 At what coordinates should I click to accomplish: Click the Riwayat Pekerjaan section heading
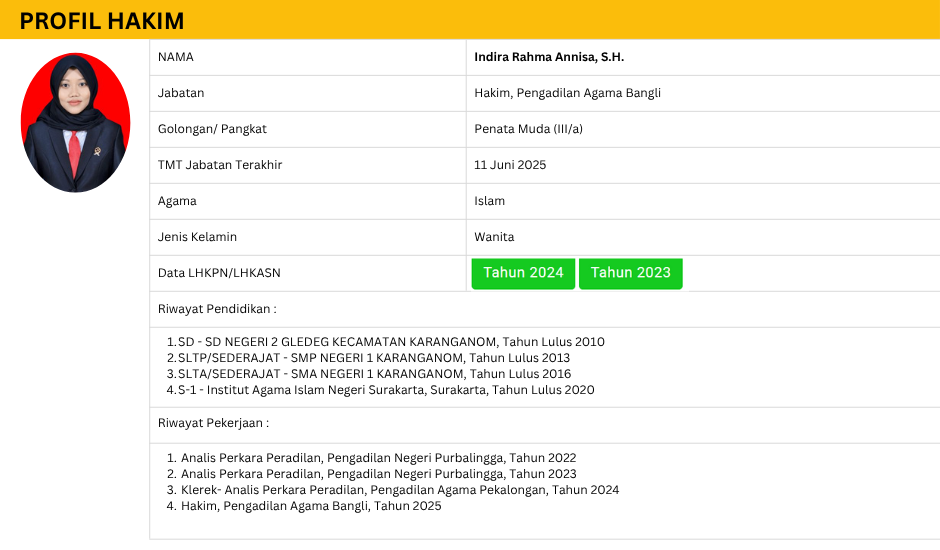(213, 423)
